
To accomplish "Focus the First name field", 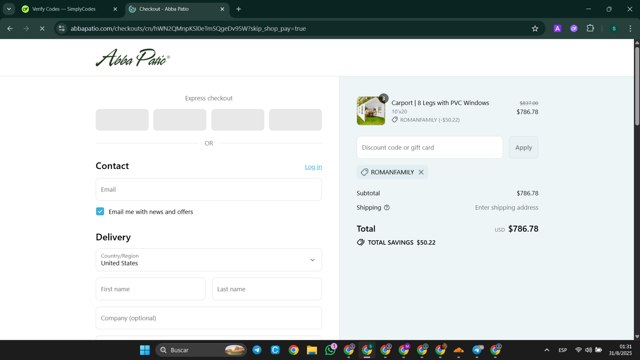I will click(151, 289).
